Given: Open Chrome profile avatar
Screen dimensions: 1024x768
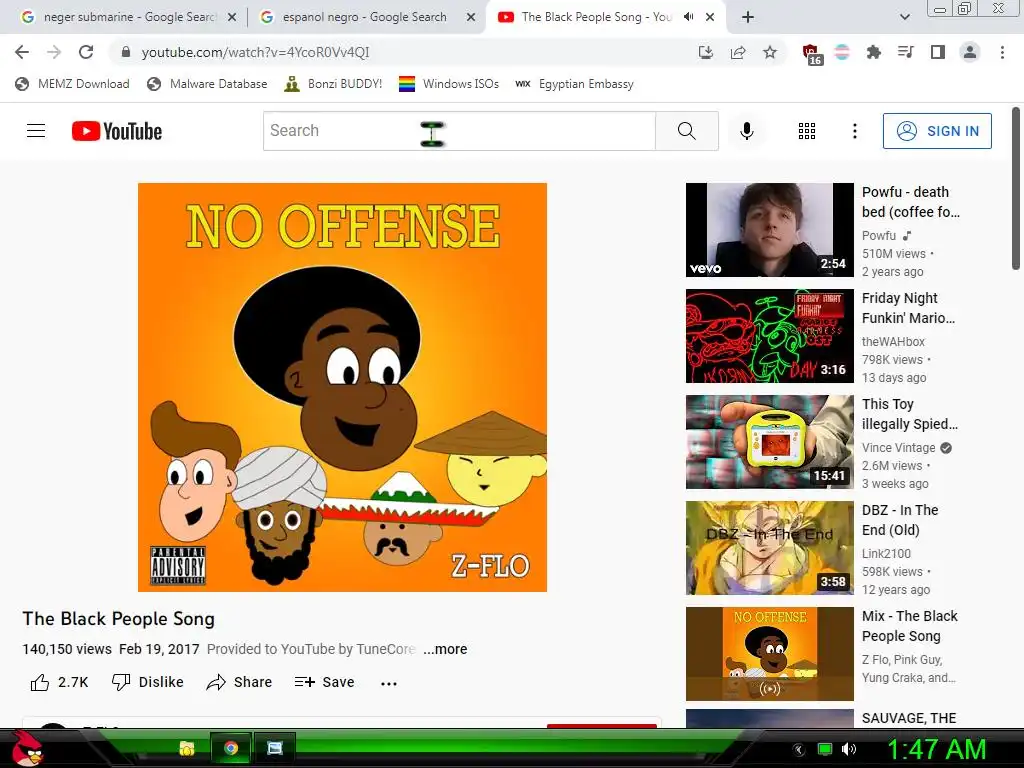Looking at the screenshot, I should pyautogui.click(x=970, y=52).
